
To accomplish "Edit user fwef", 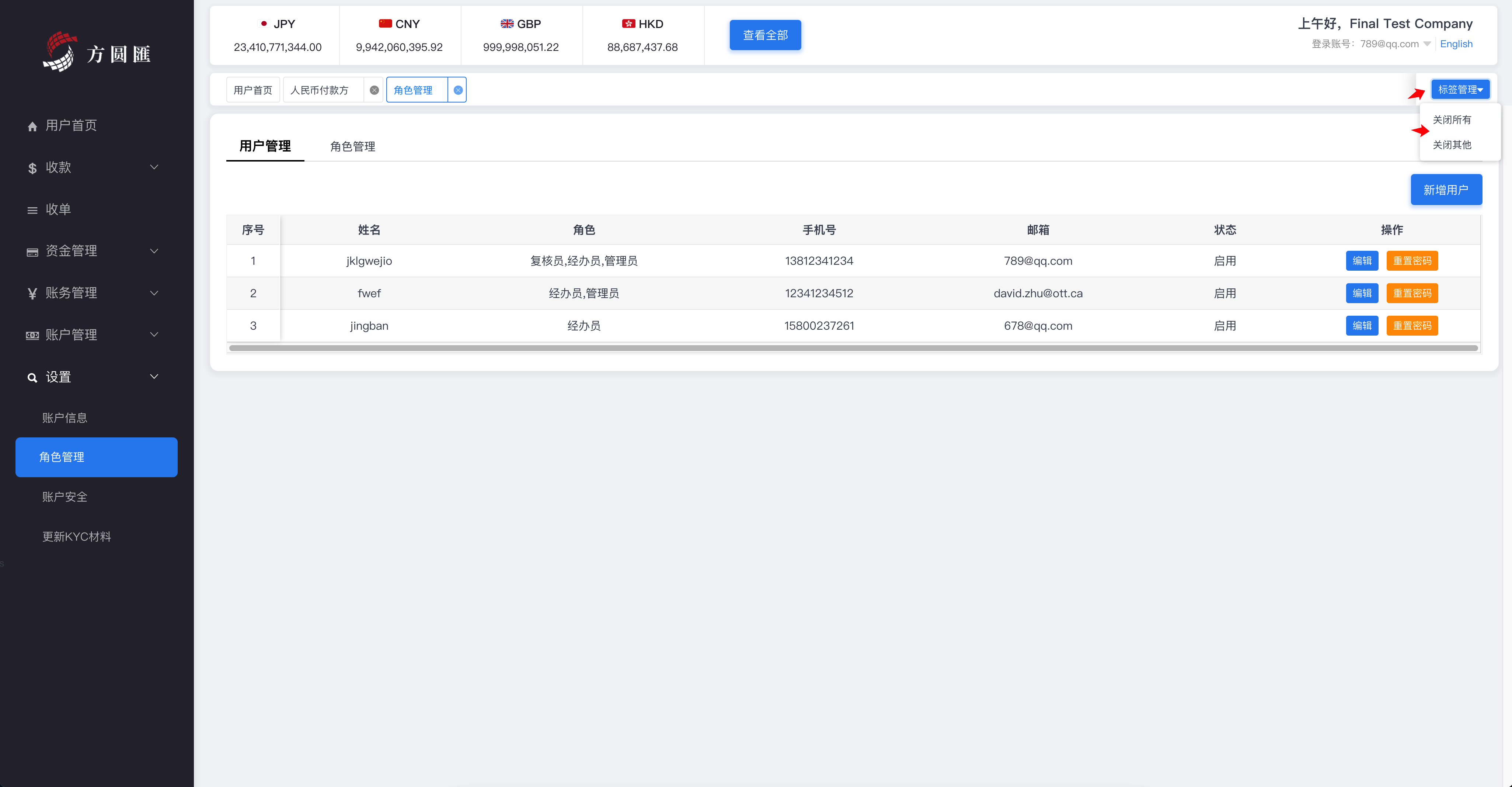I will click(x=1362, y=293).
